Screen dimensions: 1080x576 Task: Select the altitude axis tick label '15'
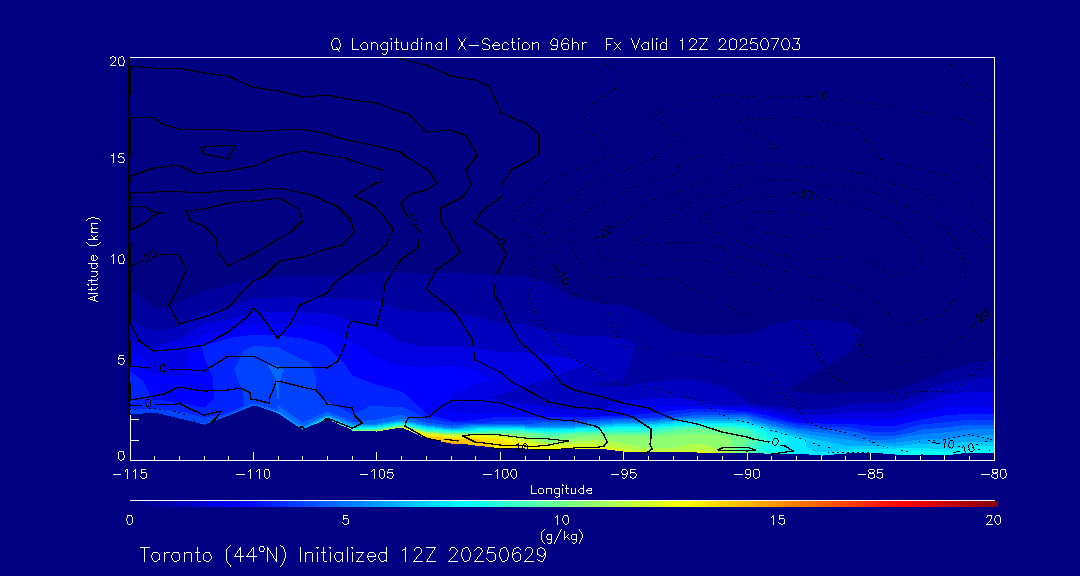(x=117, y=158)
